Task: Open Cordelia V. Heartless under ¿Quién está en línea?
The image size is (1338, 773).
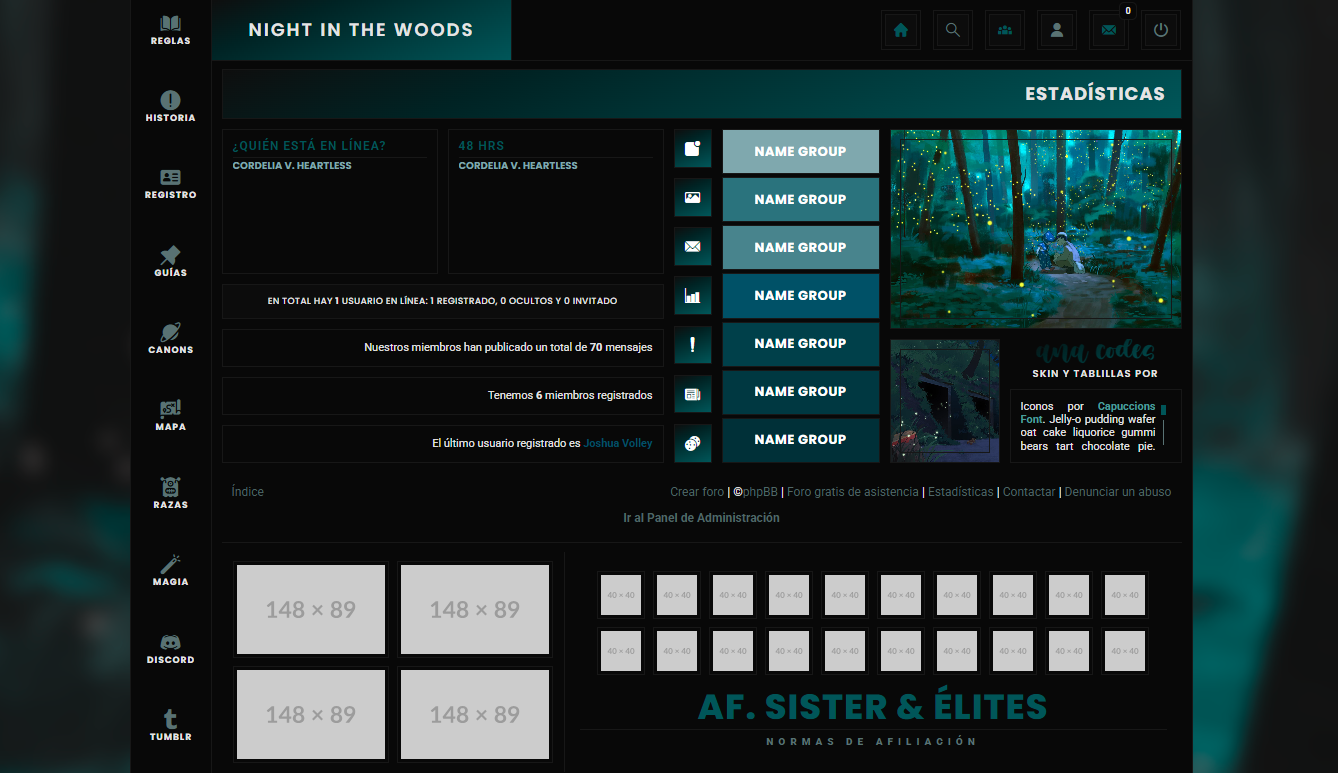Action: [292, 166]
